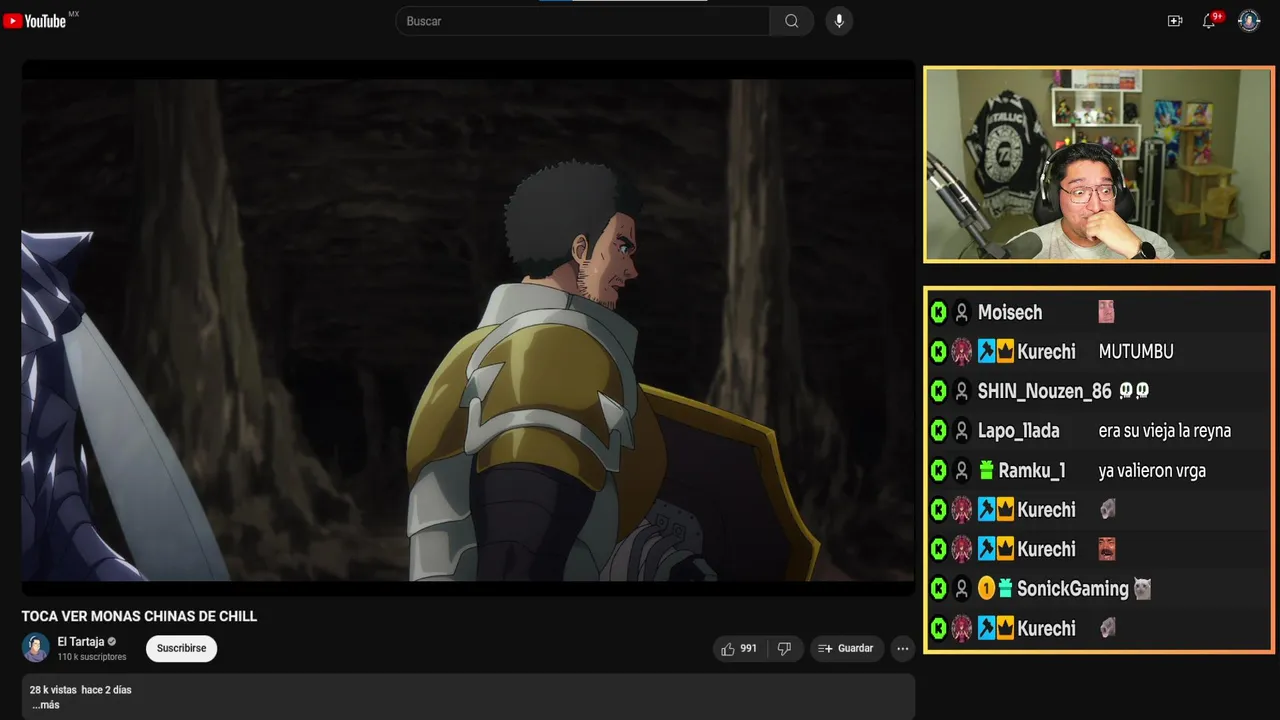Click the '110 k suscriptores' text

click(x=92, y=657)
